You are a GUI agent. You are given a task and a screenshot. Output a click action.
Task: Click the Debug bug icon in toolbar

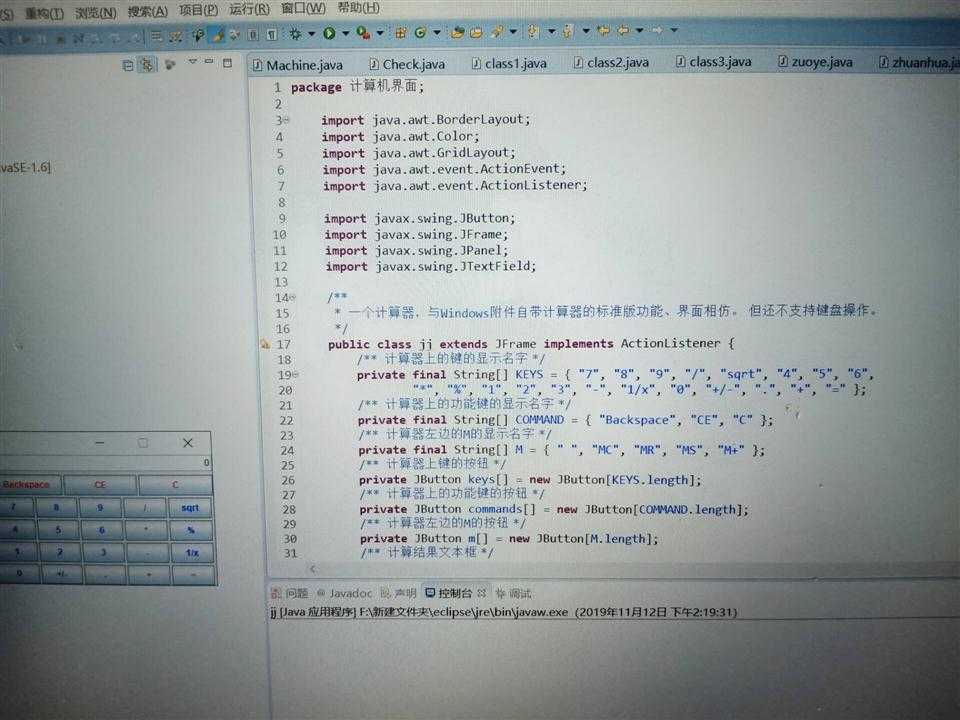point(296,33)
